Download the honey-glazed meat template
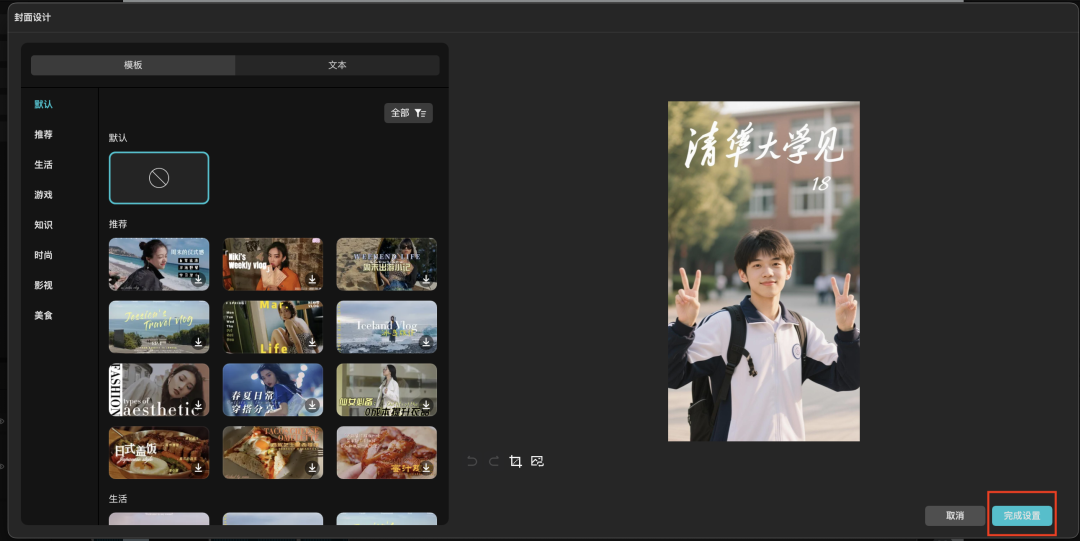1080x541 pixels. (426, 467)
